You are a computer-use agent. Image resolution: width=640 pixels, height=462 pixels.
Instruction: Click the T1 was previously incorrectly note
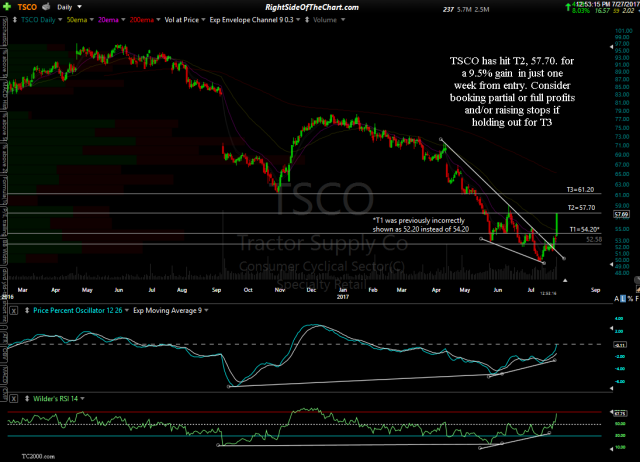tap(420, 225)
